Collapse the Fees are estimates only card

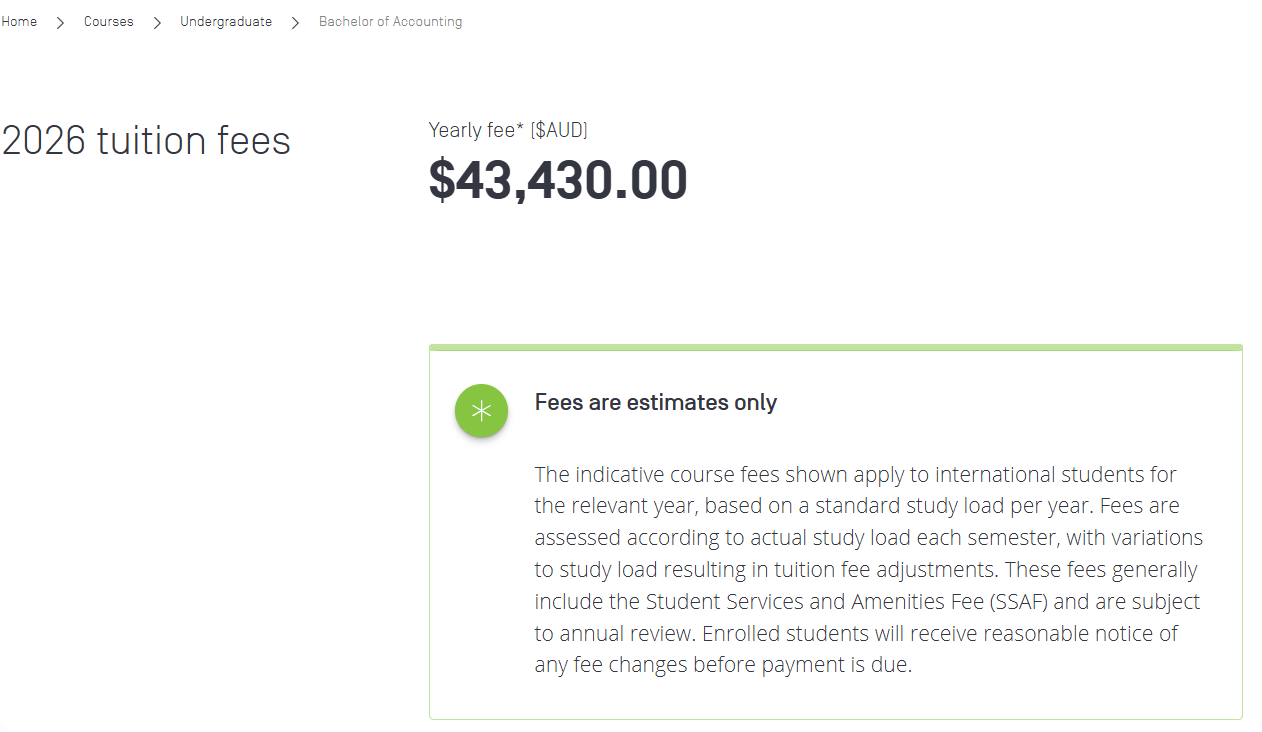pyautogui.click(x=656, y=402)
